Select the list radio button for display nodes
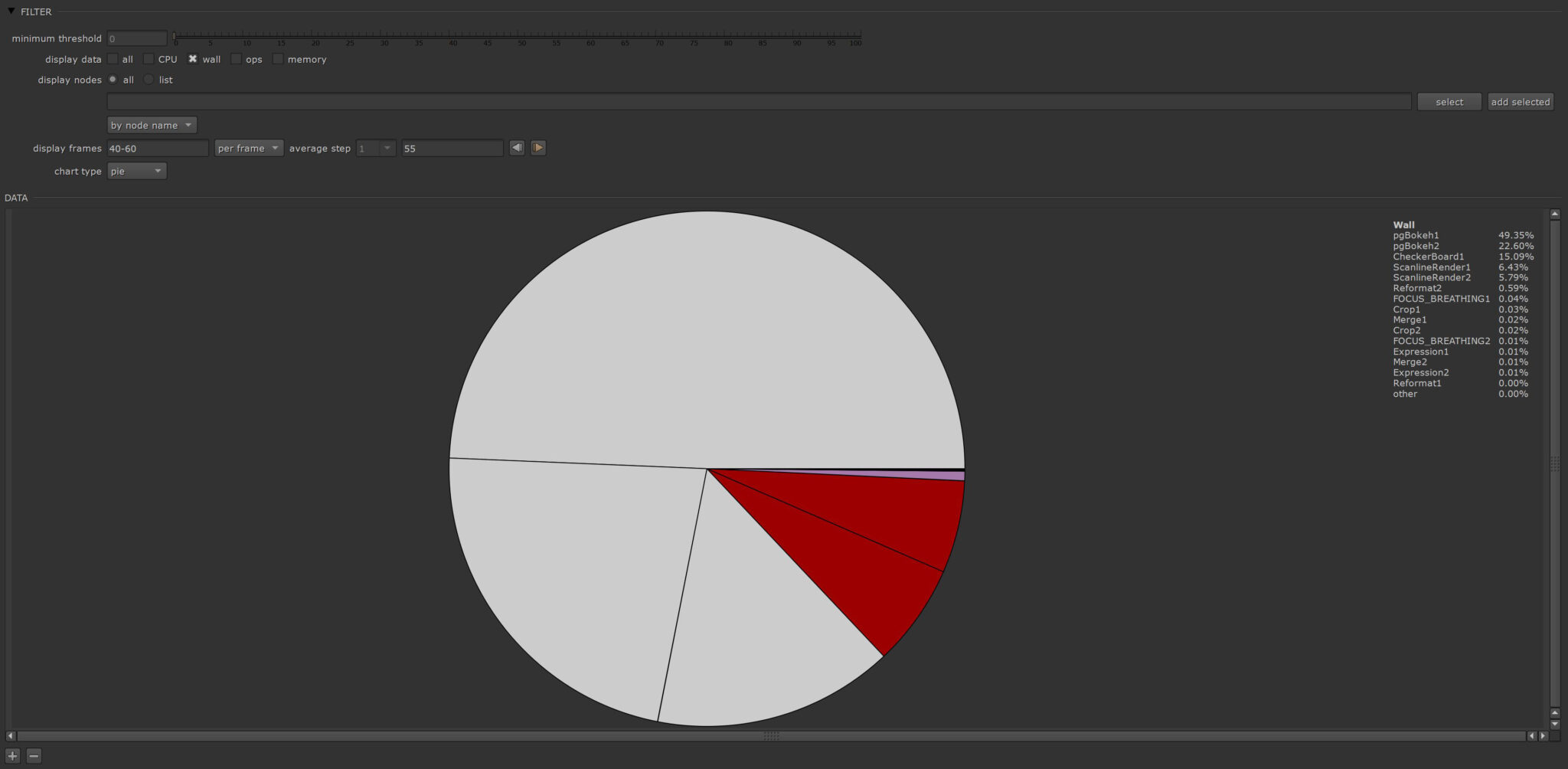 click(149, 80)
